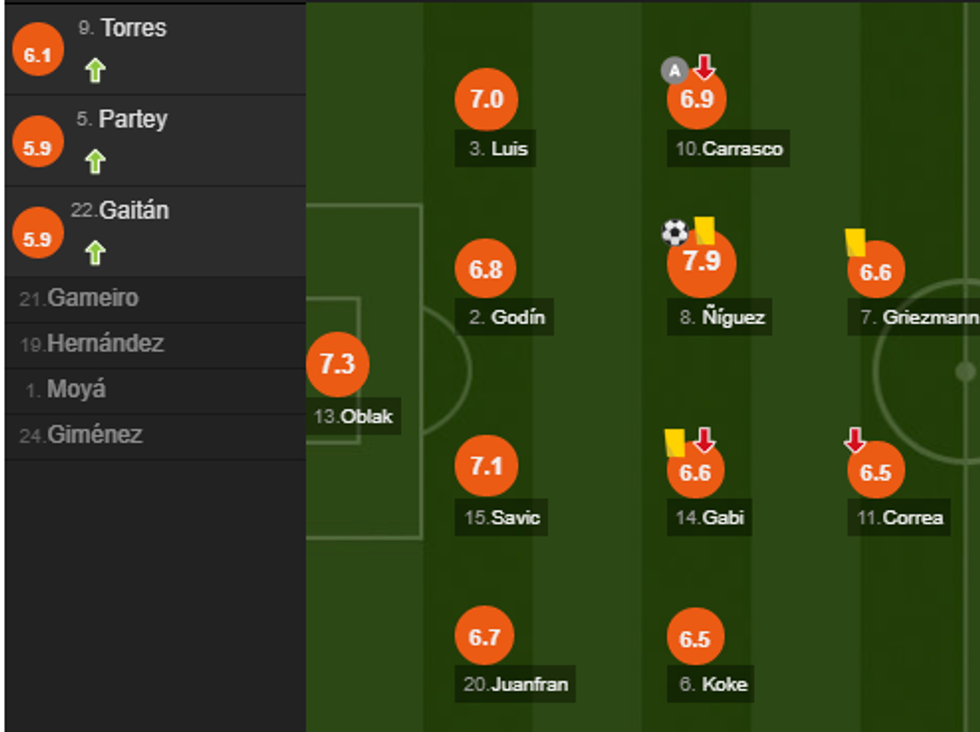980x732 pixels.
Task: Choose Giménez from unused substitutes
Action: [95, 435]
